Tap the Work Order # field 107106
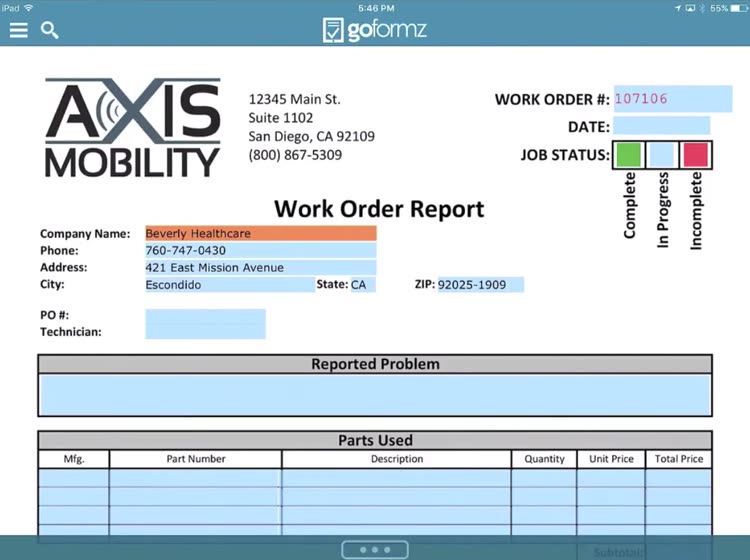 click(x=673, y=99)
